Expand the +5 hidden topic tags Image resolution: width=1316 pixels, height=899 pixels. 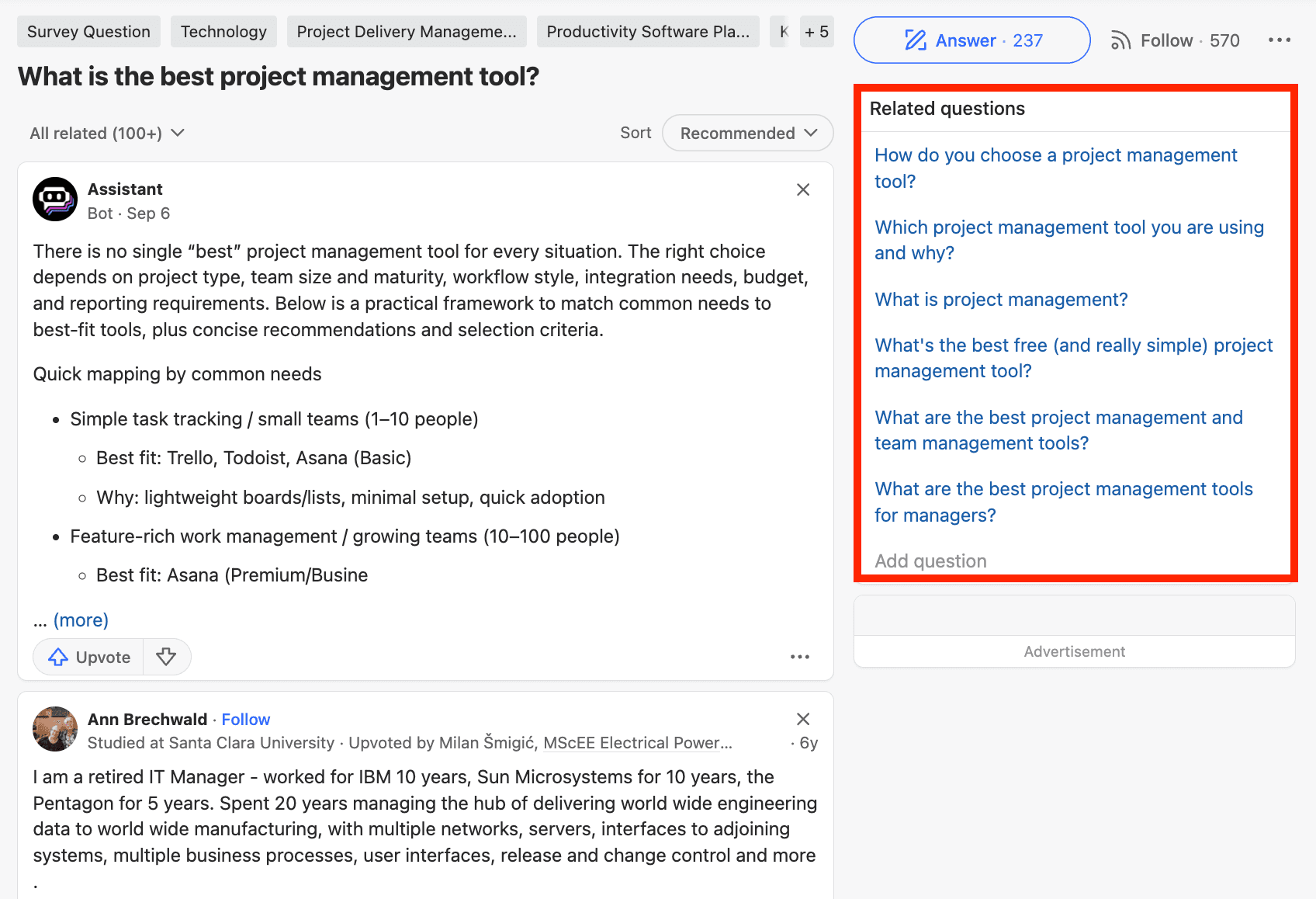[816, 32]
